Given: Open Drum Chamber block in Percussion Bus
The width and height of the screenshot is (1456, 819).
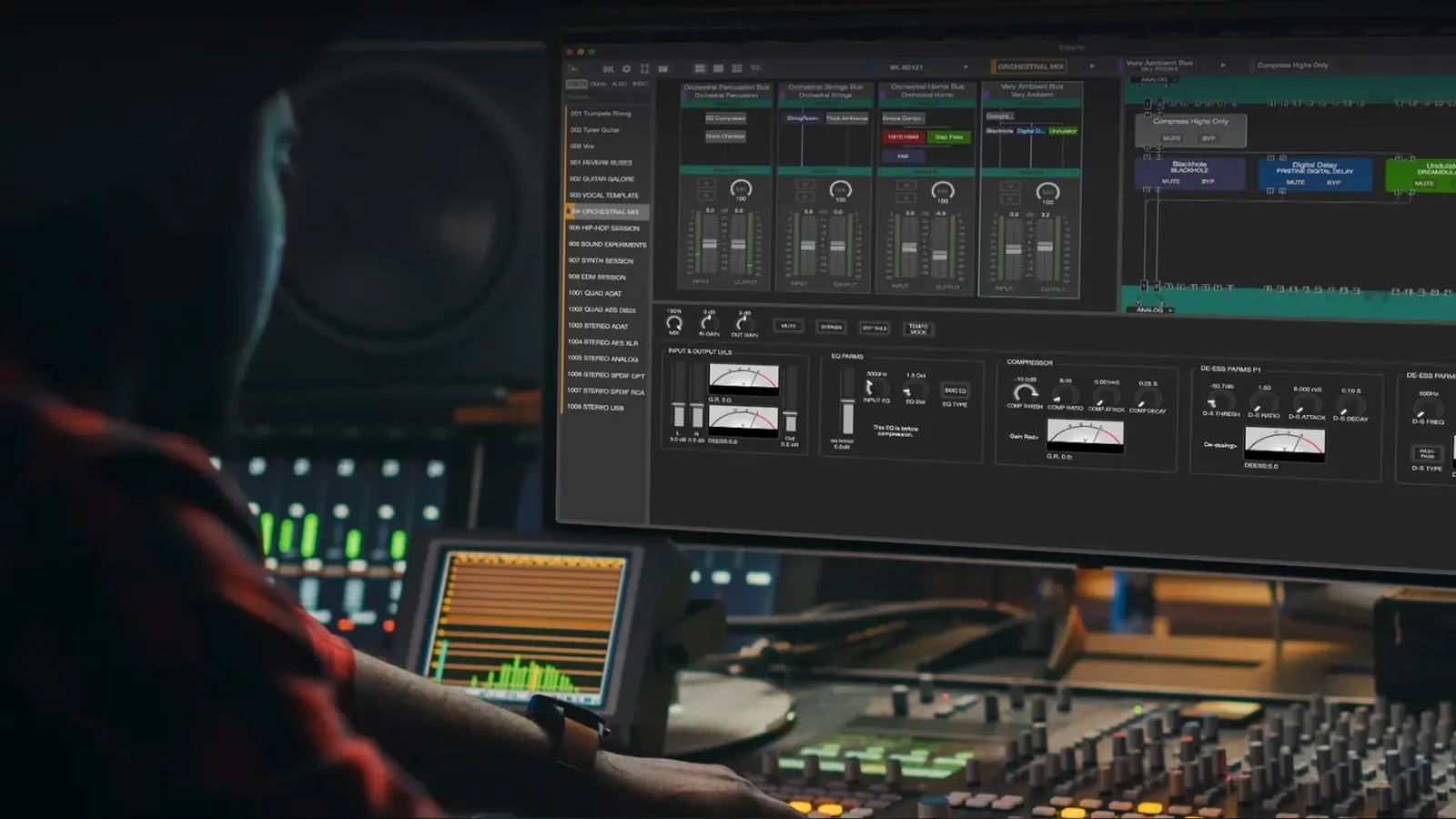Looking at the screenshot, I should (725, 136).
